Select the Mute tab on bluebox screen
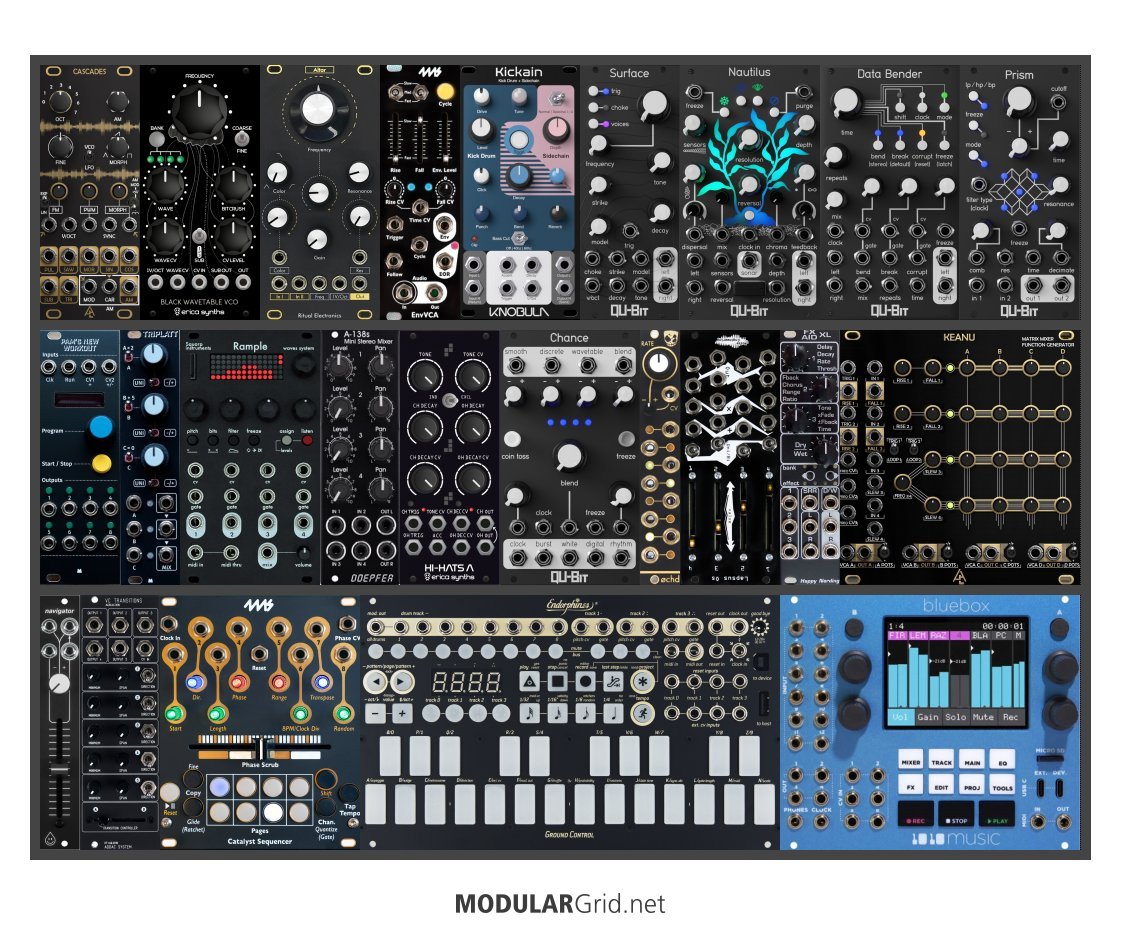 (x=983, y=717)
